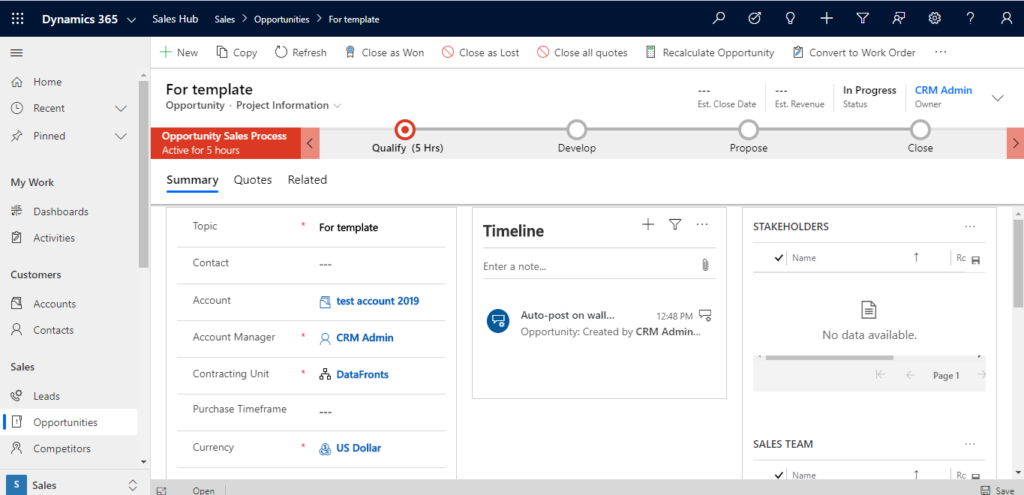Viewport: 1024px width, 495px height.
Task: Expand the Pinned menu chevron
Action: [x=121, y=136]
